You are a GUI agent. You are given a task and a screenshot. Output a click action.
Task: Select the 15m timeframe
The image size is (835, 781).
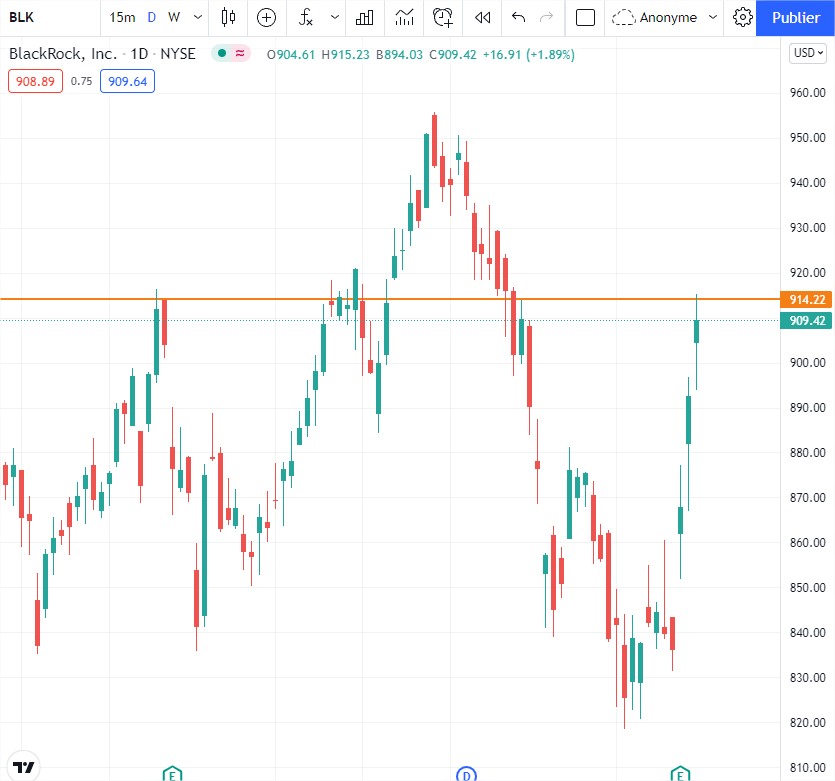(122, 18)
